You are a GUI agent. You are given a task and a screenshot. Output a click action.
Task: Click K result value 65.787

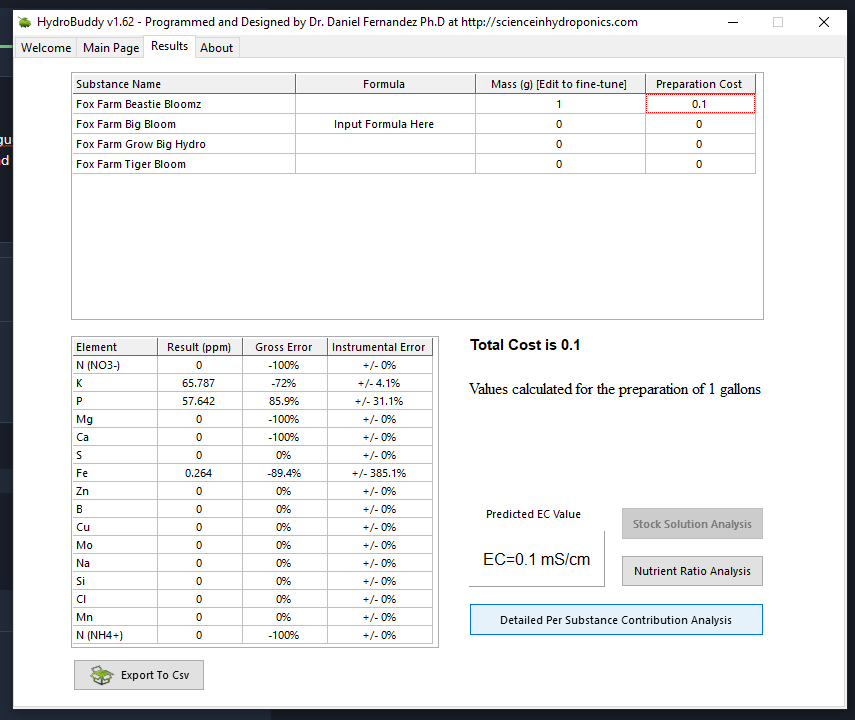(200, 383)
